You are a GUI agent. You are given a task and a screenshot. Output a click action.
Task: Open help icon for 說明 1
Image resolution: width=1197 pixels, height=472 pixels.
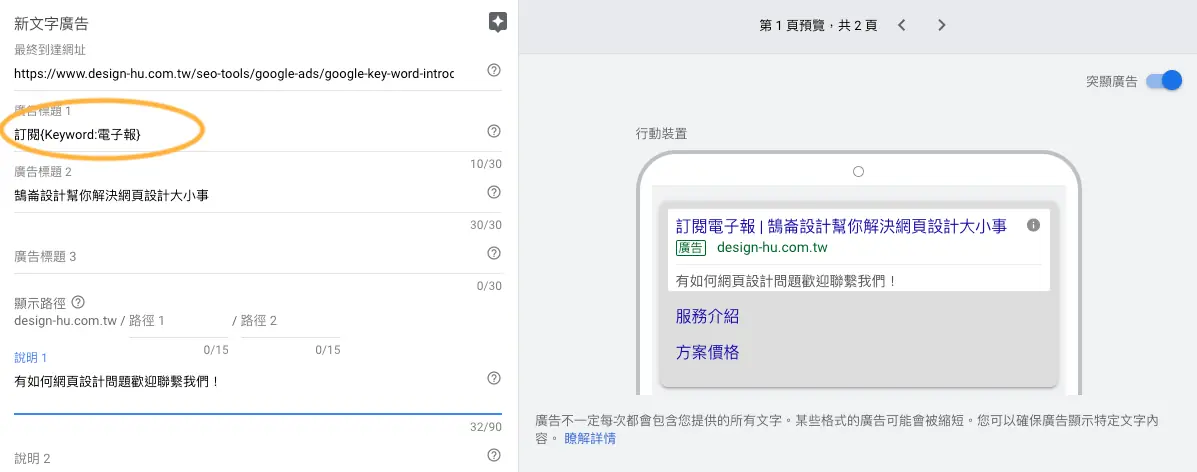(x=494, y=378)
